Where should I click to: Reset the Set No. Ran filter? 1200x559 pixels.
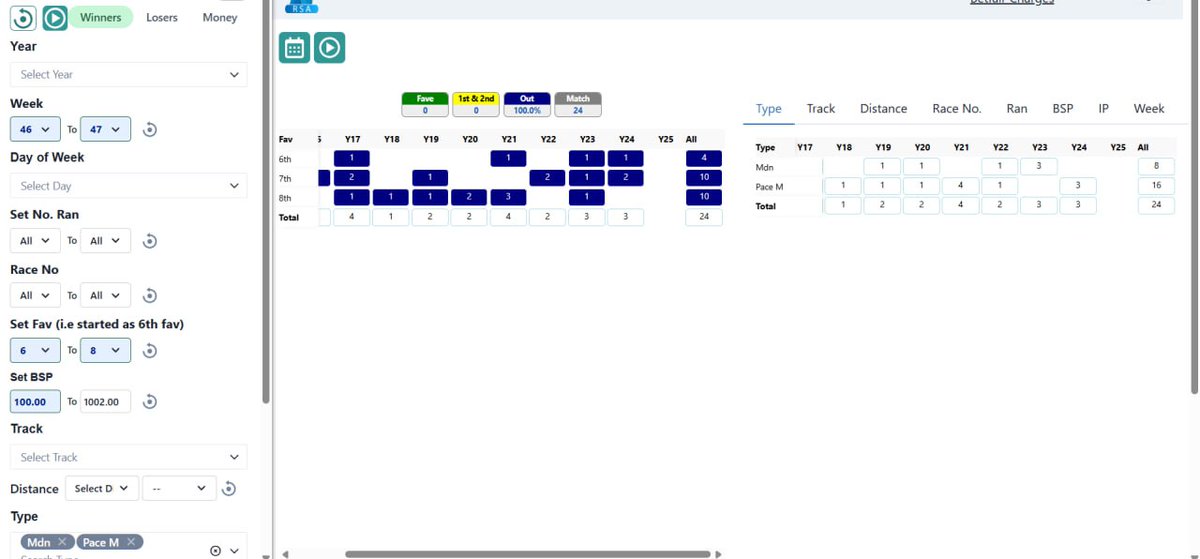click(x=150, y=241)
